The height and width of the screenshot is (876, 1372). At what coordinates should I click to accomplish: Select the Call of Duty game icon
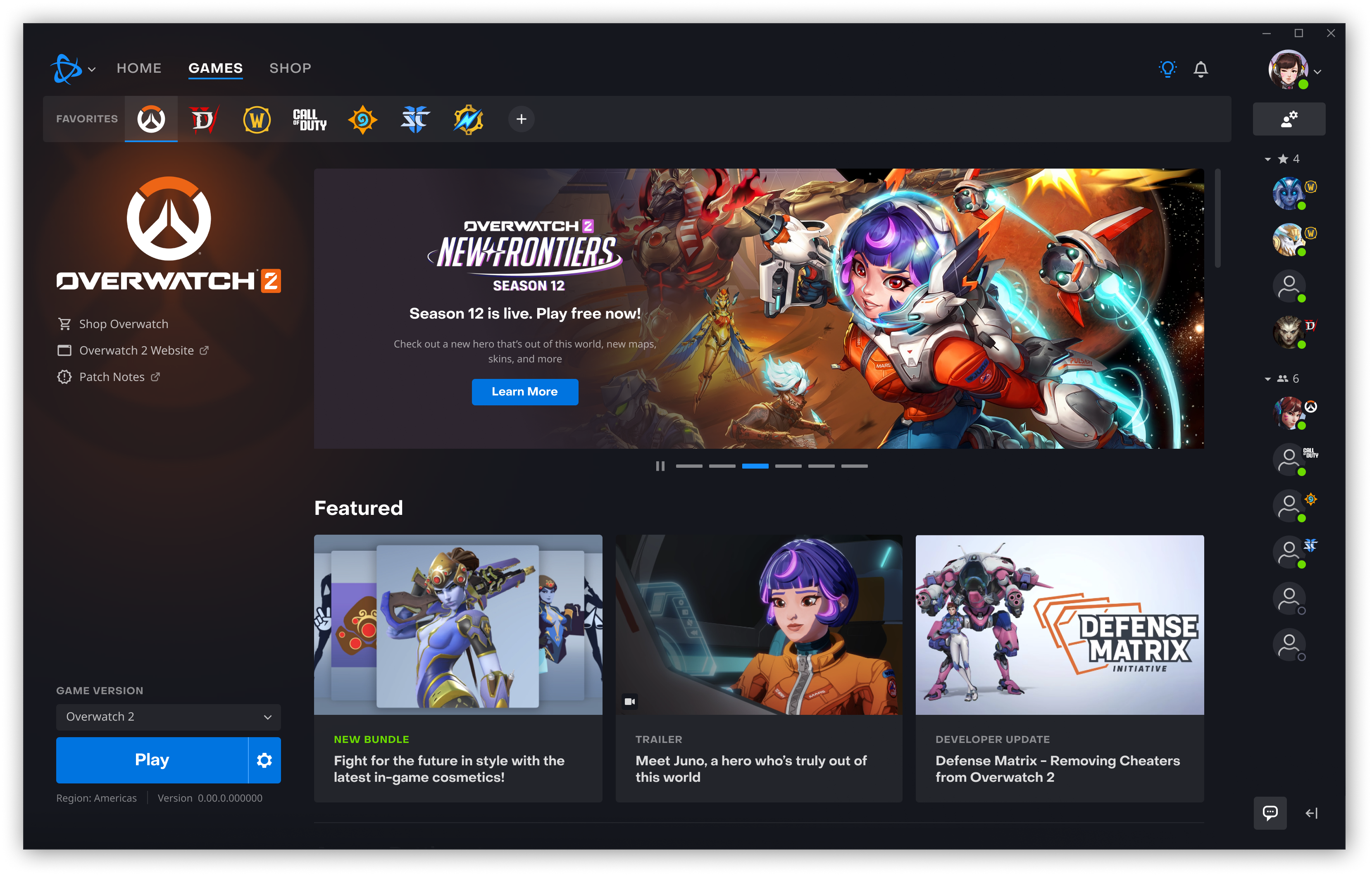(x=310, y=119)
